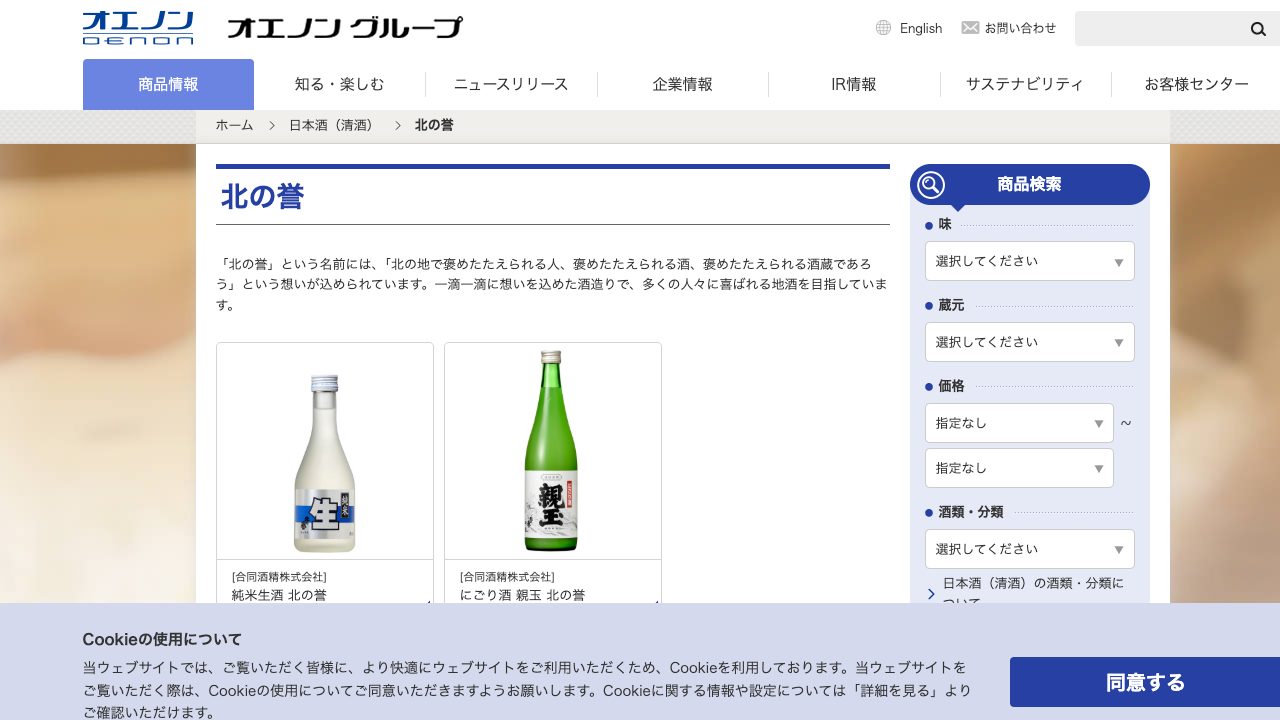Image resolution: width=1280 pixels, height=720 pixels.
Task: Open 純米生酒 北の誉 product link
Action: 279,595
